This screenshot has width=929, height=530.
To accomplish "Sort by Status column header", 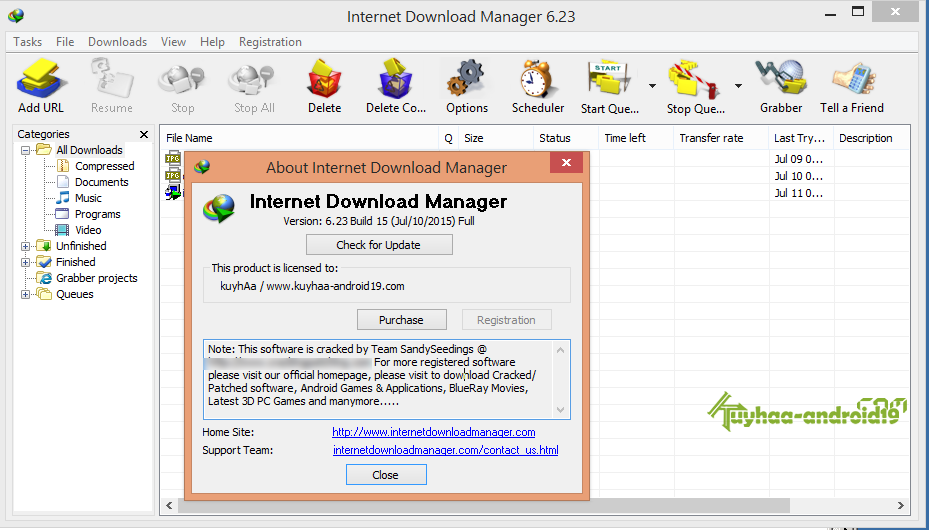I will (x=566, y=138).
